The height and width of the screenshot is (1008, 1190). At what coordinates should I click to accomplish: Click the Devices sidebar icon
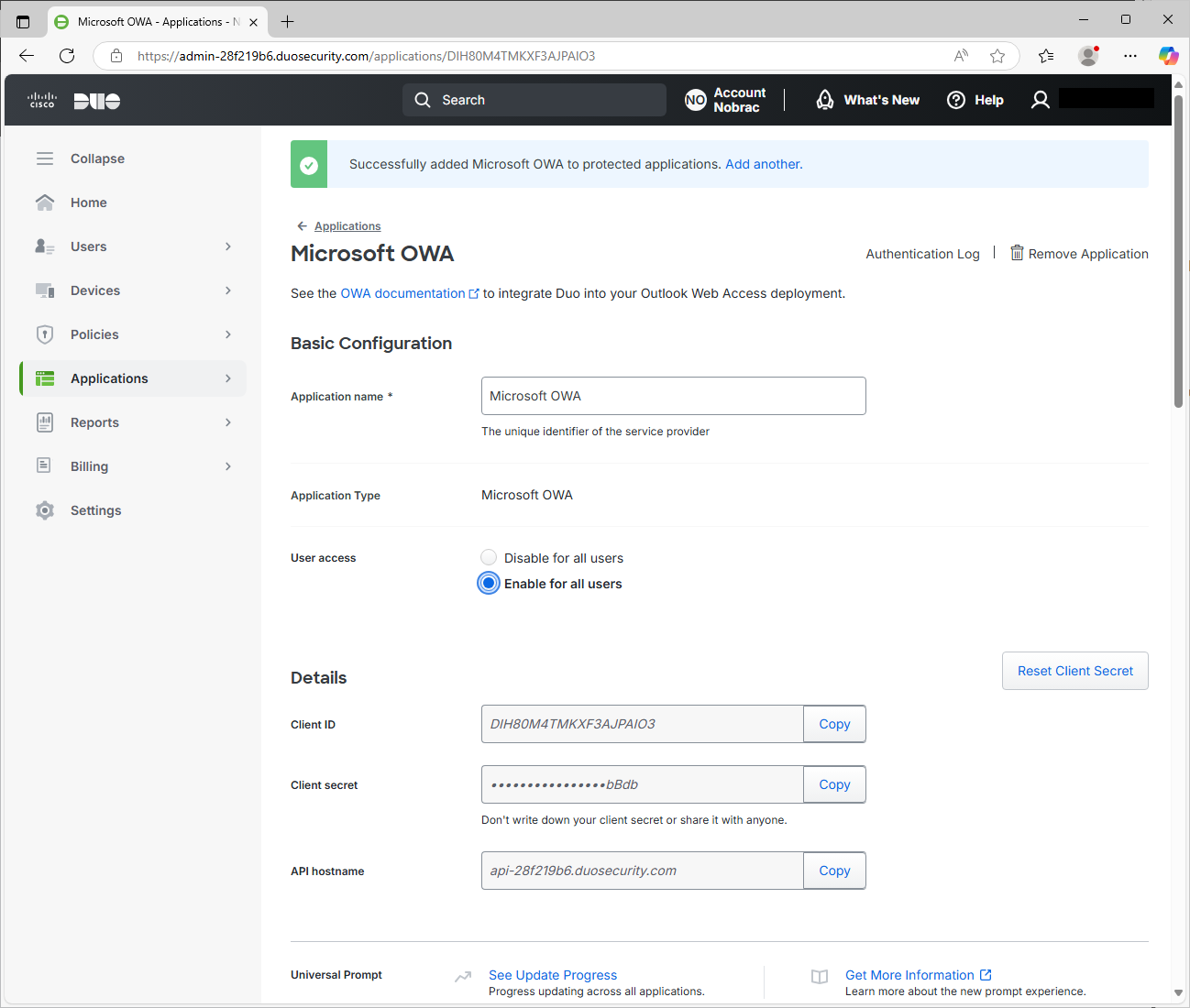(x=45, y=290)
